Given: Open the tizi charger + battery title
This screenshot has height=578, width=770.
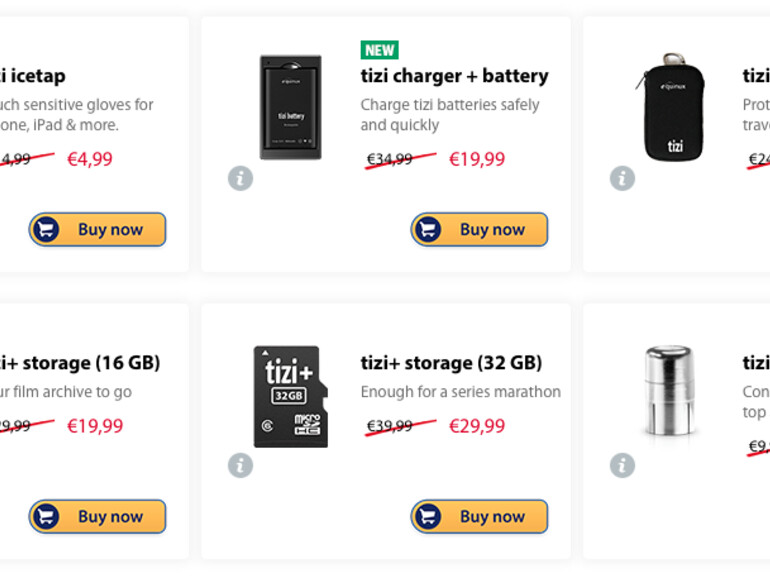Looking at the screenshot, I should pyautogui.click(x=454, y=76).
